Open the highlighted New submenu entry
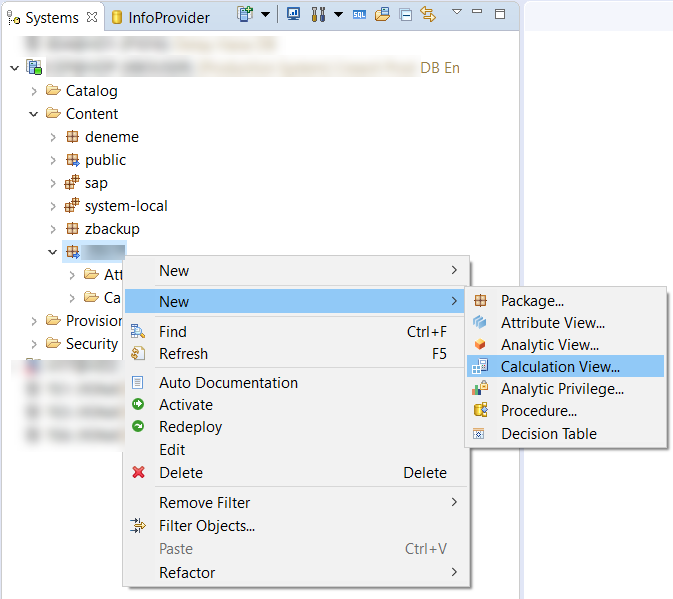 point(295,301)
